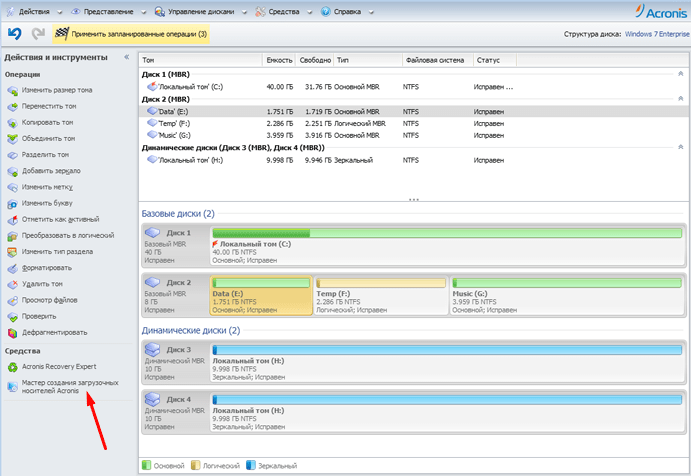Click the check volume icon (Проверить)

click(12, 316)
